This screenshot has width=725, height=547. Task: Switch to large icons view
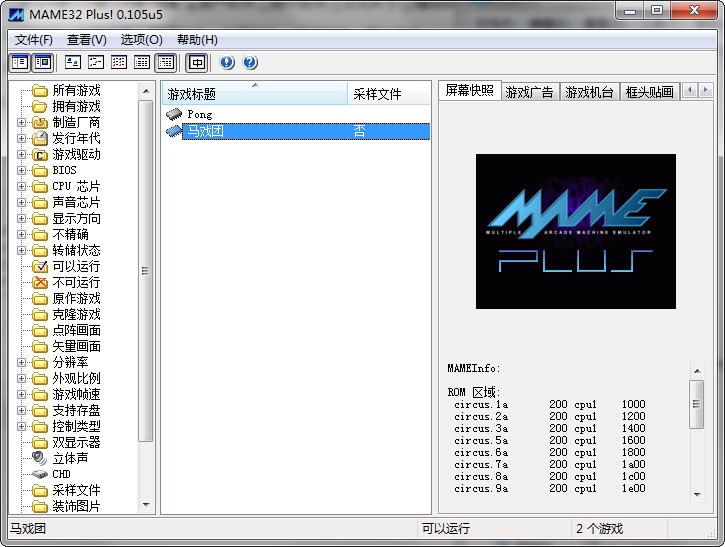(x=73, y=62)
